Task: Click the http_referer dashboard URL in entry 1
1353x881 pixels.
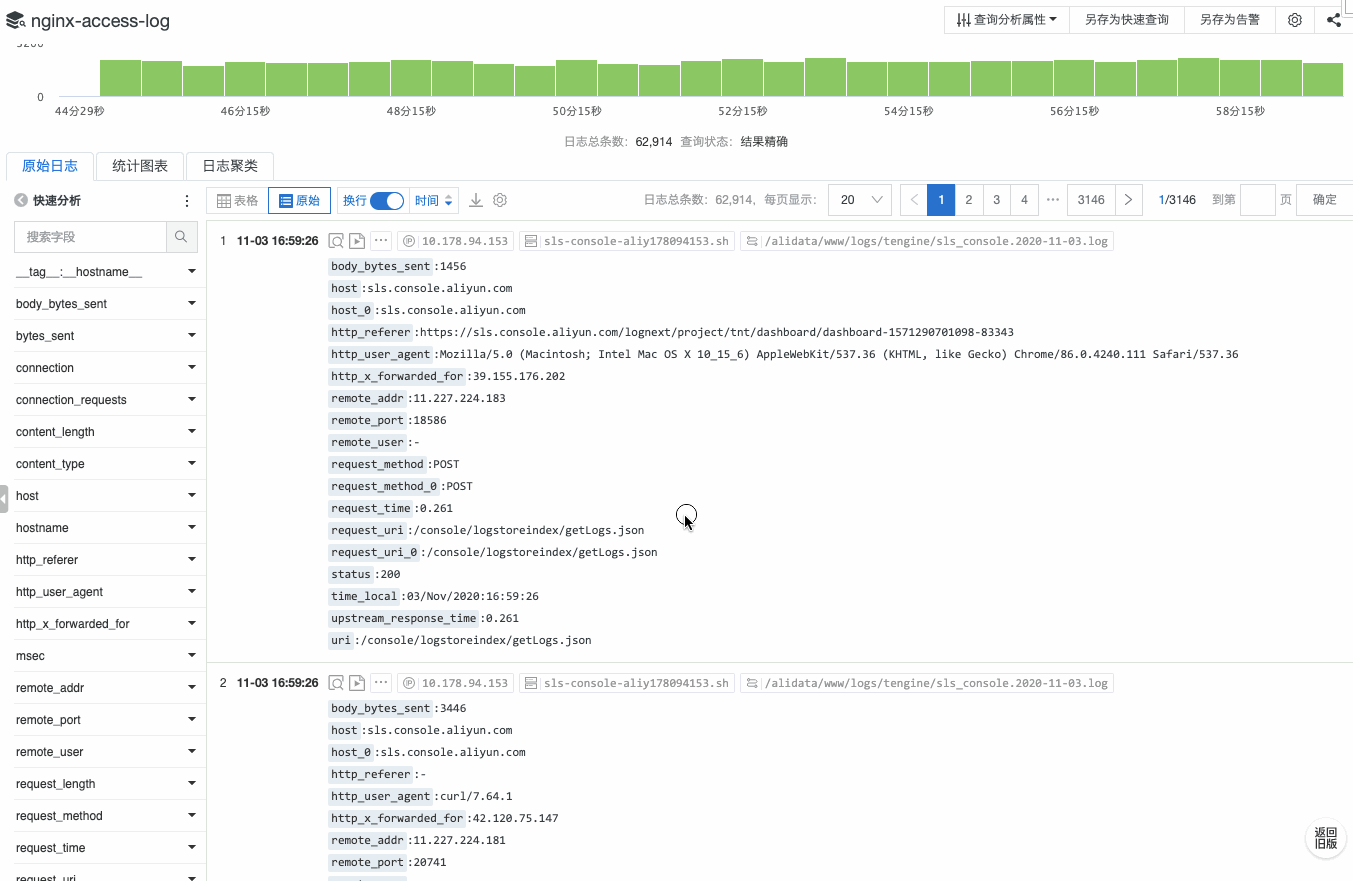Action: 717,332
